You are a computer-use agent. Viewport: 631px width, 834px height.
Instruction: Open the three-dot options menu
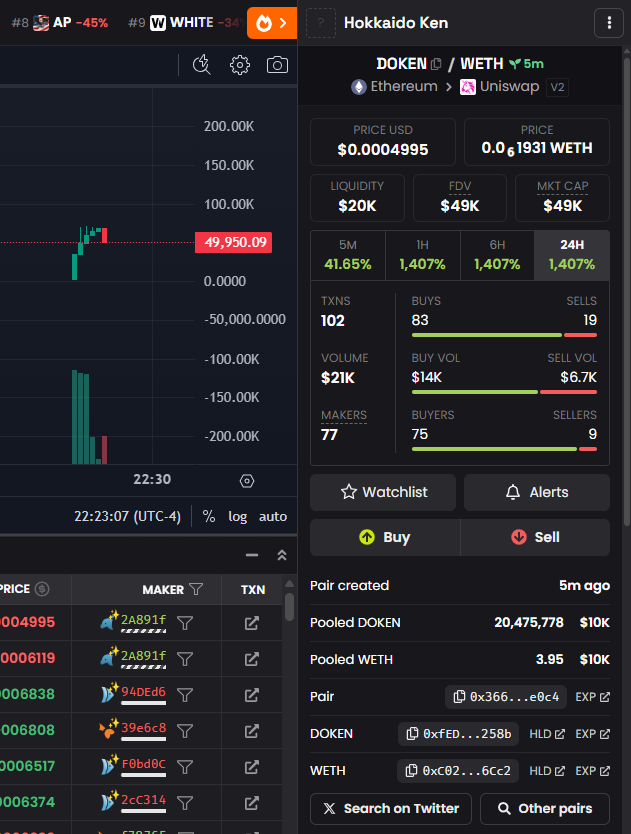click(609, 23)
